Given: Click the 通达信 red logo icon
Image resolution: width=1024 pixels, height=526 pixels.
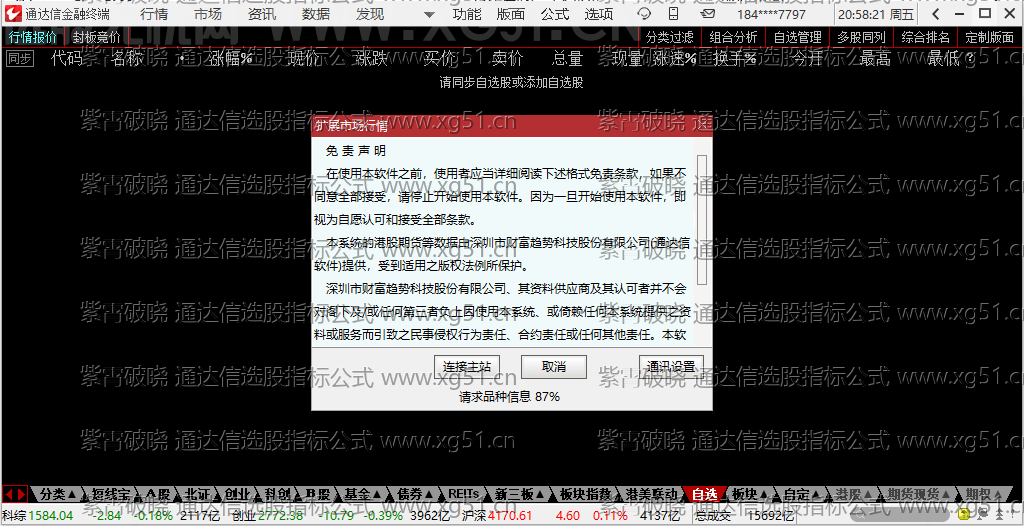Looking at the screenshot, I should [x=12, y=14].
